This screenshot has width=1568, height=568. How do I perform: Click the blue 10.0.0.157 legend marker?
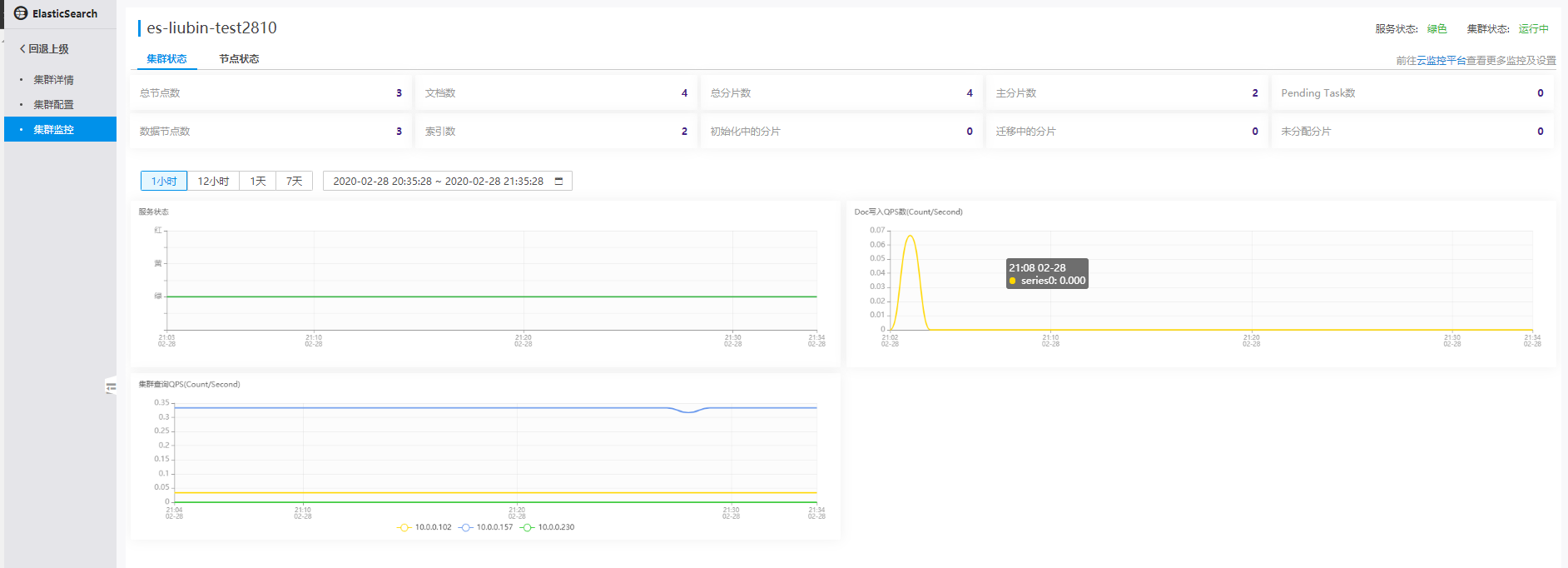tap(466, 527)
